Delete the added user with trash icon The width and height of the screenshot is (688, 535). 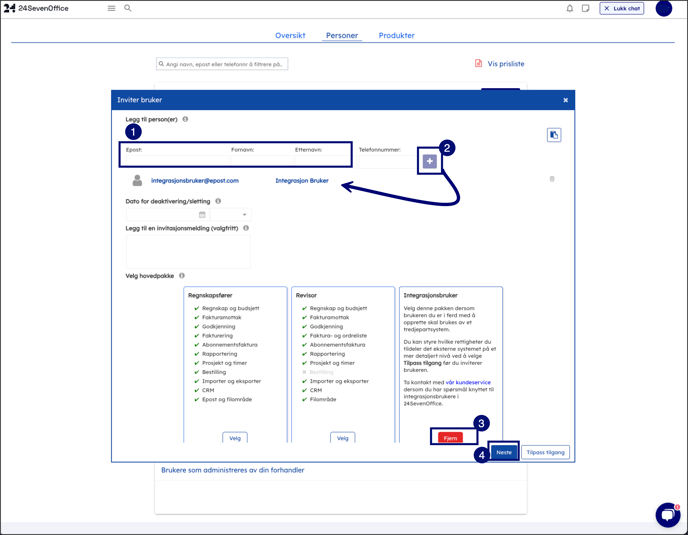click(552, 180)
